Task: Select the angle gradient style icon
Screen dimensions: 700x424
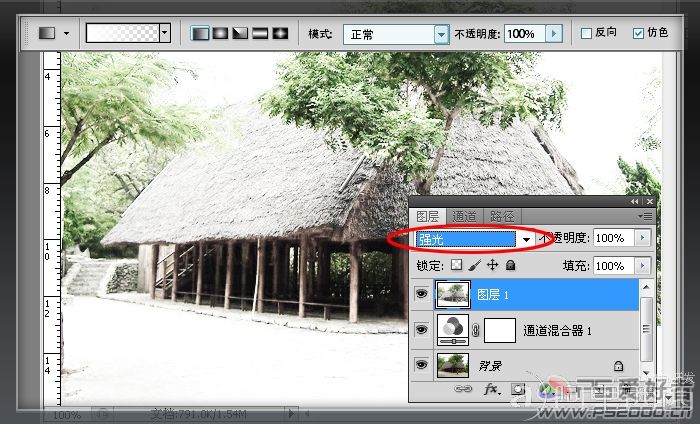Action: [x=240, y=33]
